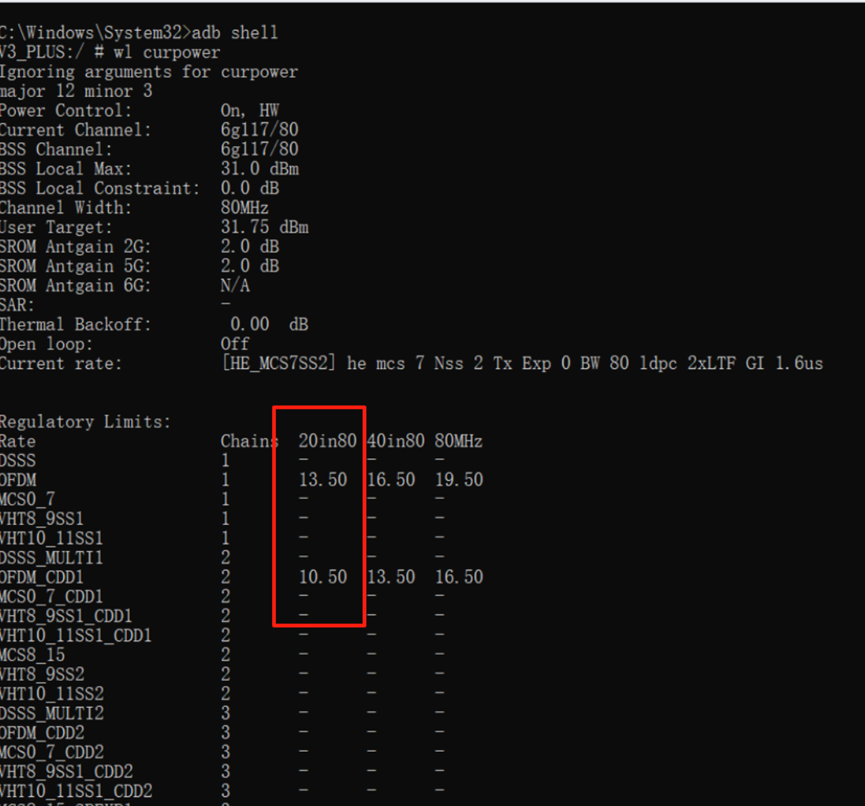
Task: Click the User Target 31.75 dBm value
Action: [x=264, y=227]
